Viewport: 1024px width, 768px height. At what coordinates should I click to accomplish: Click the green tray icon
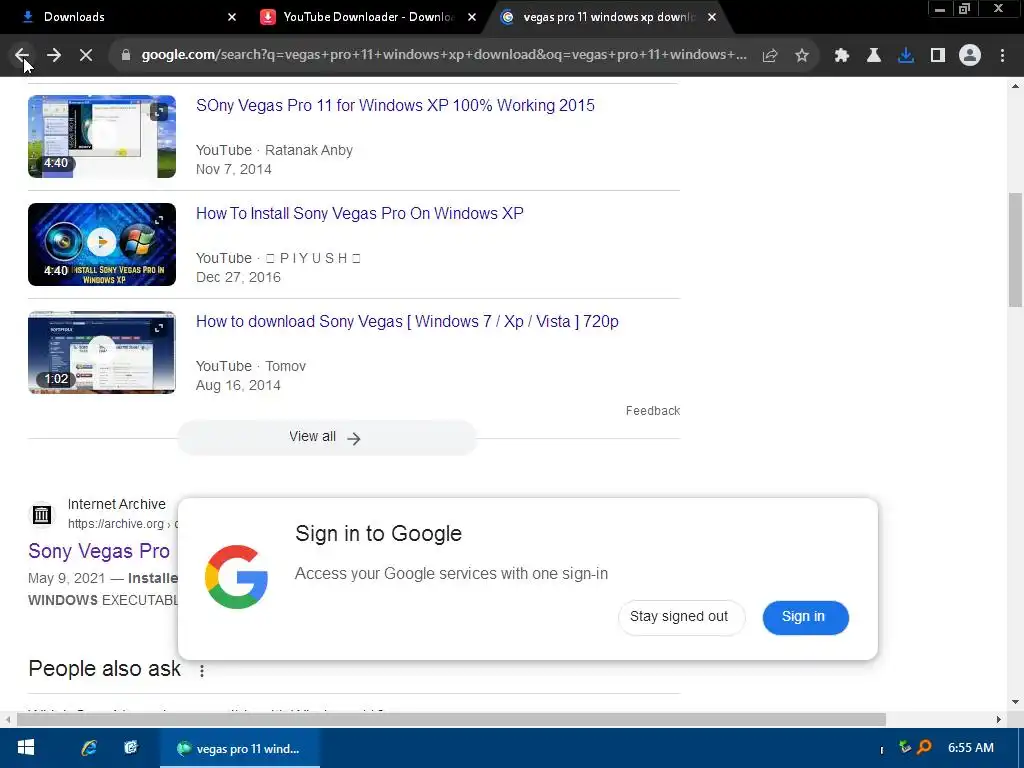click(904, 747)
